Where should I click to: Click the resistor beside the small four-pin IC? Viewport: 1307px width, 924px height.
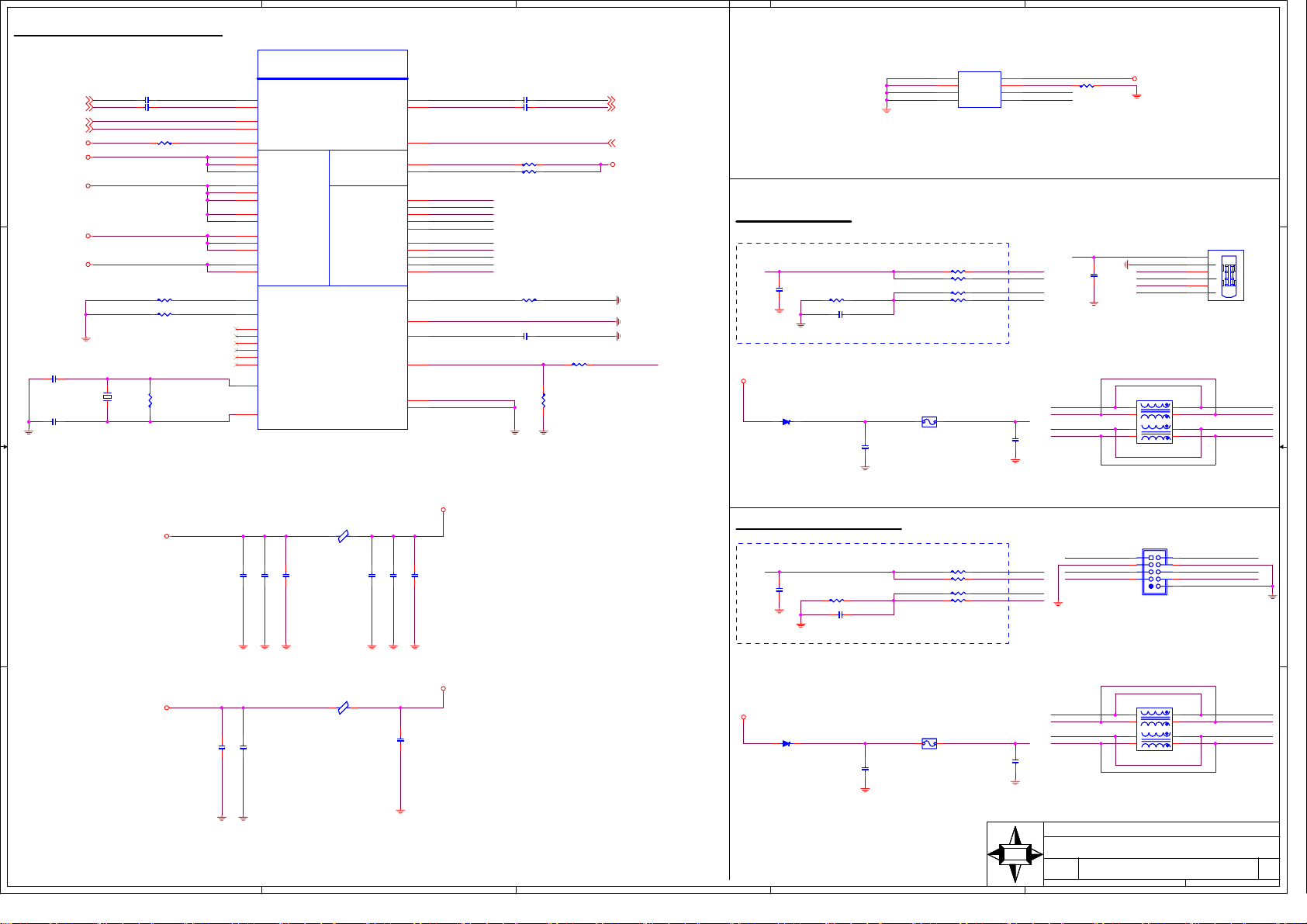point(1087,86)
